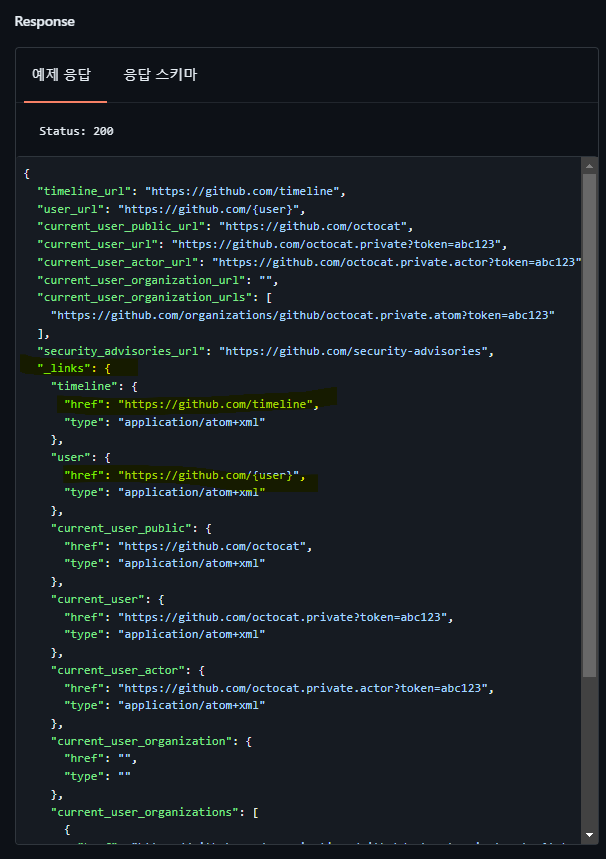Click the code box vertical scrollbar thumb
This screenshot has height=859, width=606.
(589, 426)
